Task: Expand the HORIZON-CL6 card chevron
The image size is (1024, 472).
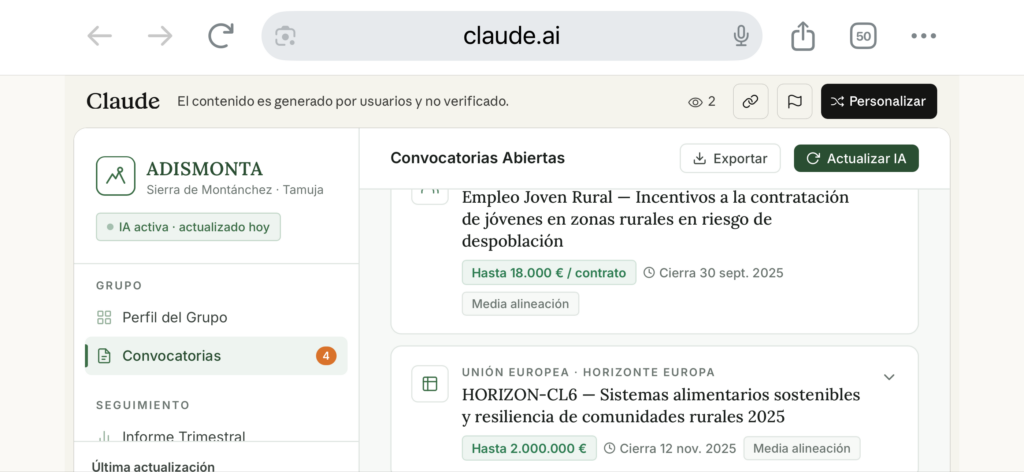Action: click(889, 377)
